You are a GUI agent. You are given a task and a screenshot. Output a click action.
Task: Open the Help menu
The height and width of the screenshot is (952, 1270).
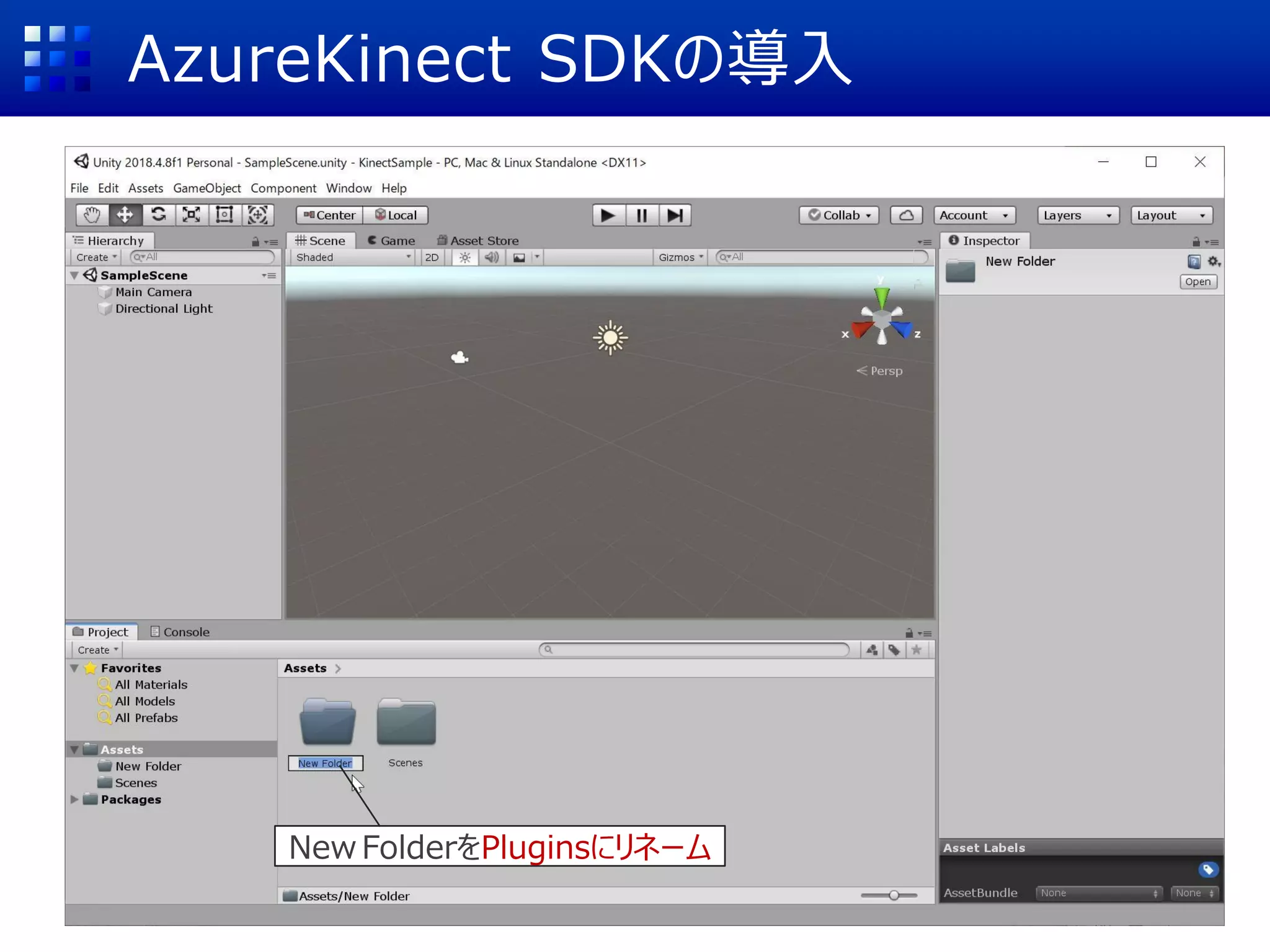[394, 188]
